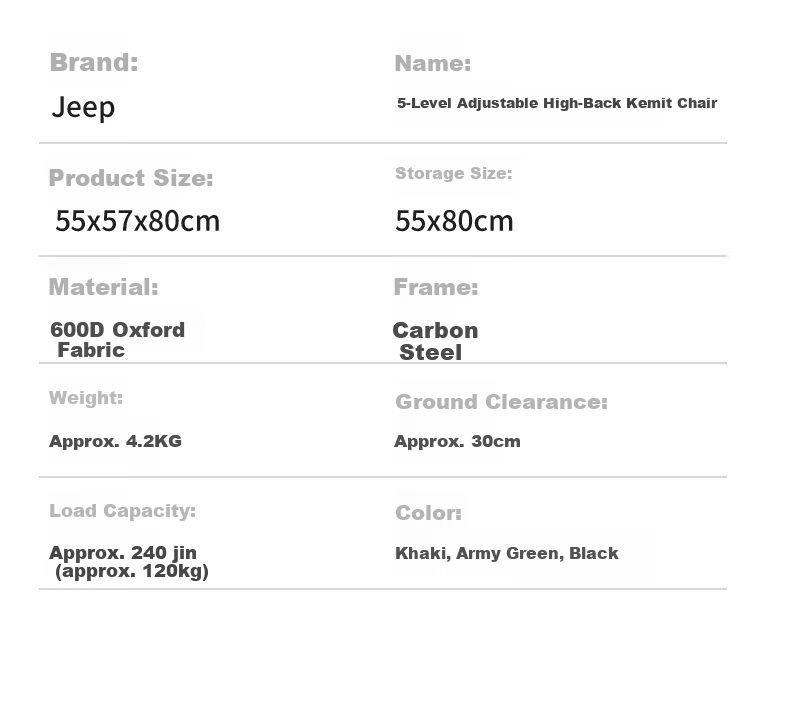The width and height of the screenshot is (790, 705).
Task: Select the Approx. 4.2KG weight value
Action: click(115, 441)
